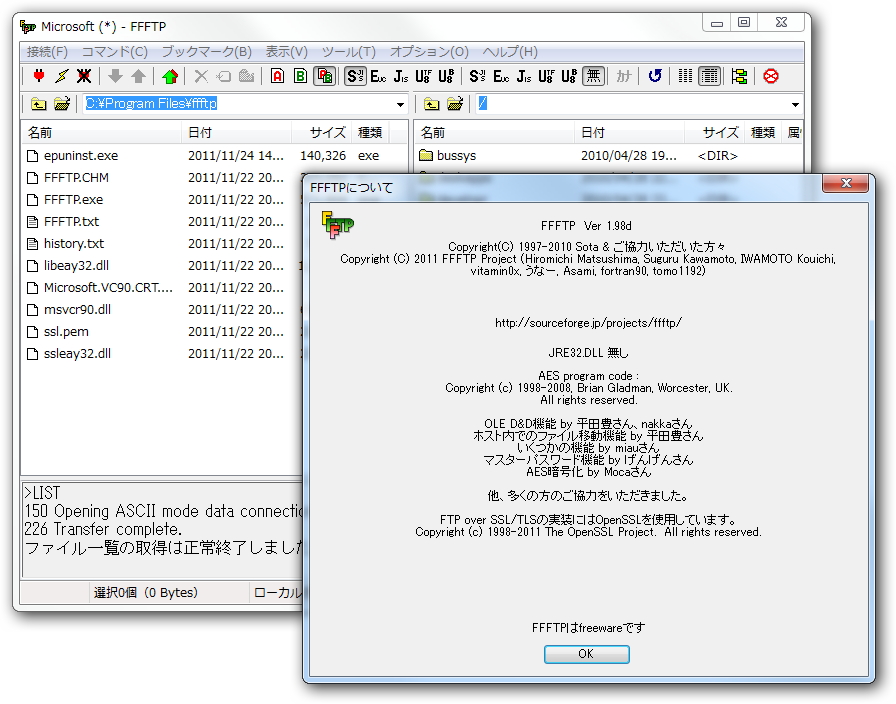
Task: Connect to a host using the plug icon
Action: pyautogui.click(x=38, y=76)
